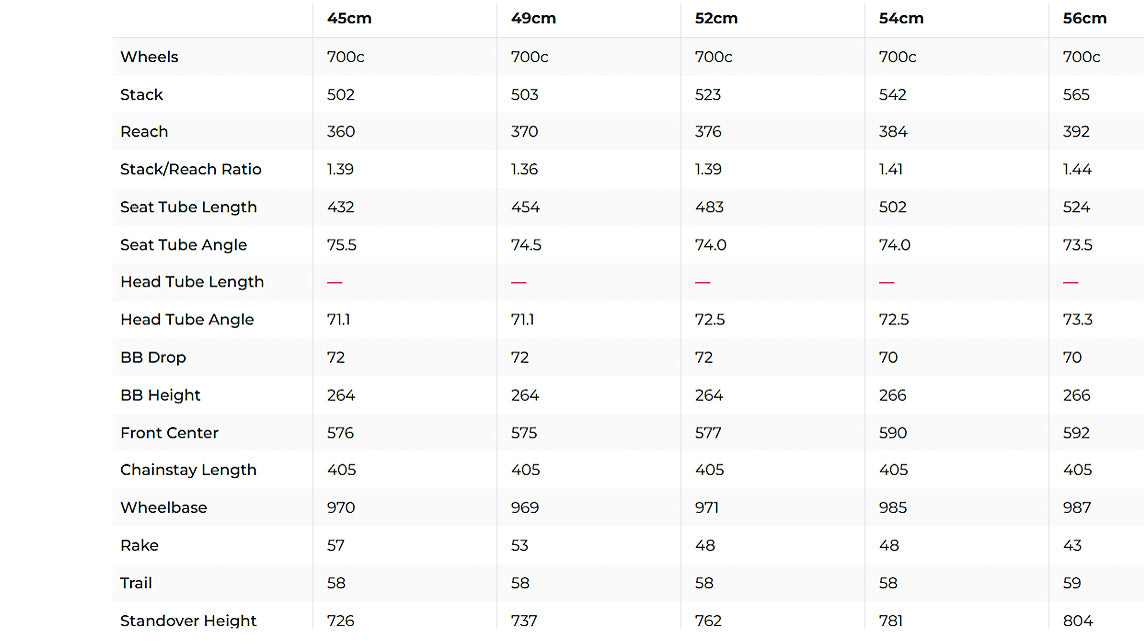Select the Chainstay Length row label
The width and height of the screenshot is (1144, 644).
pos(188,470)
